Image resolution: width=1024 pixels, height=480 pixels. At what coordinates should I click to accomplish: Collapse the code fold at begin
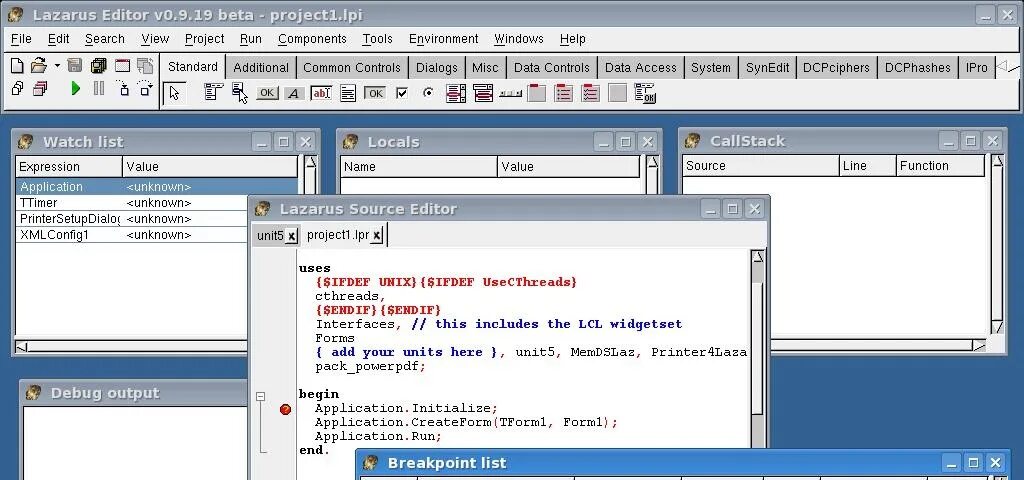coord(261,396)
